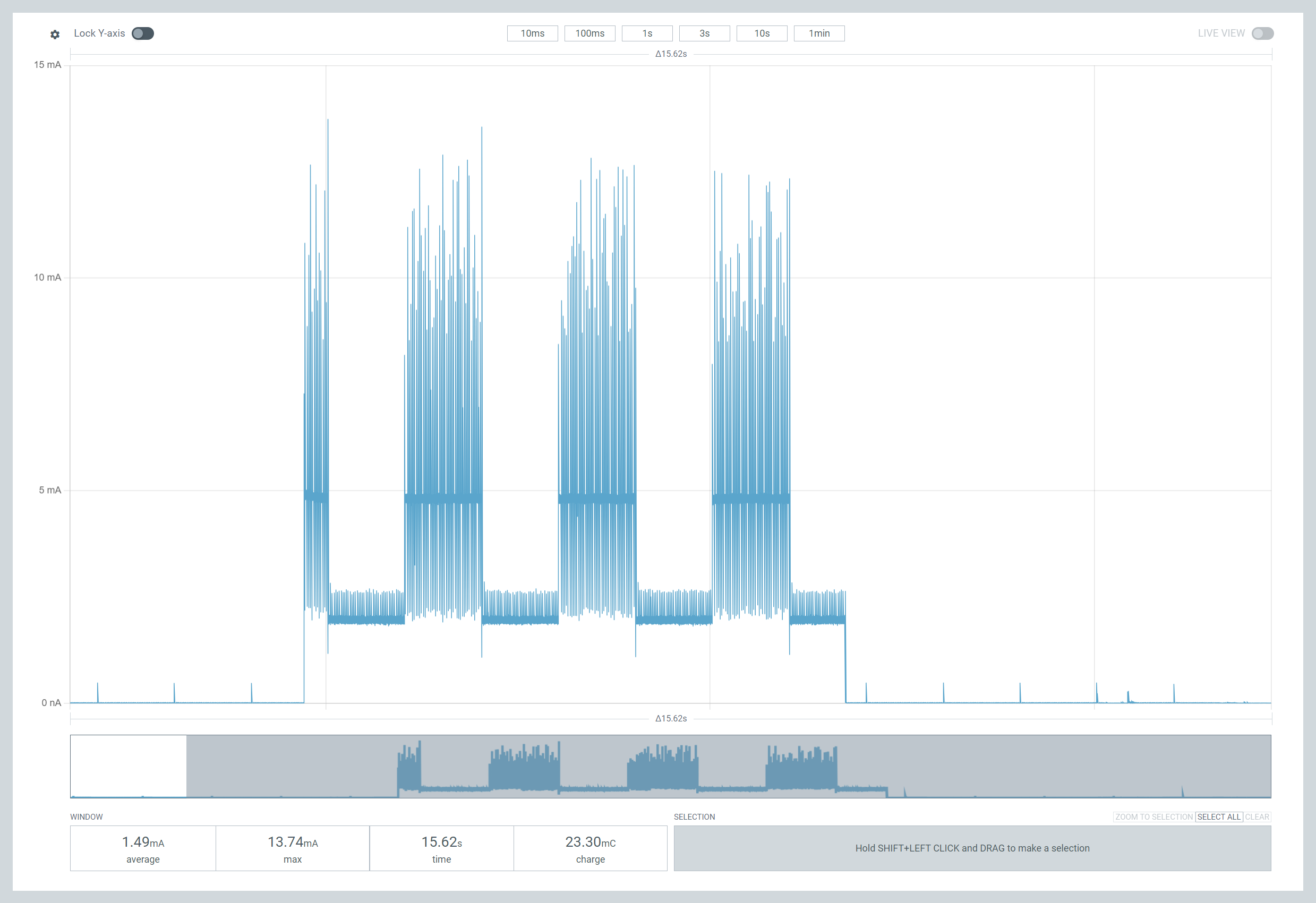Choose the 3s time span

704,33
